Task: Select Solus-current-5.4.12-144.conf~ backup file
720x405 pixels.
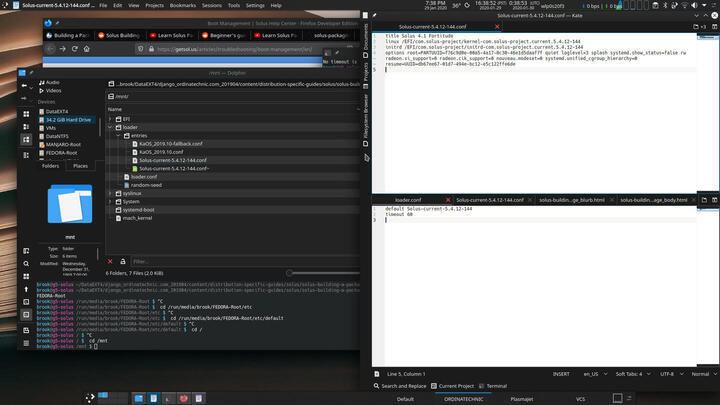Action: tap(174, 169)
